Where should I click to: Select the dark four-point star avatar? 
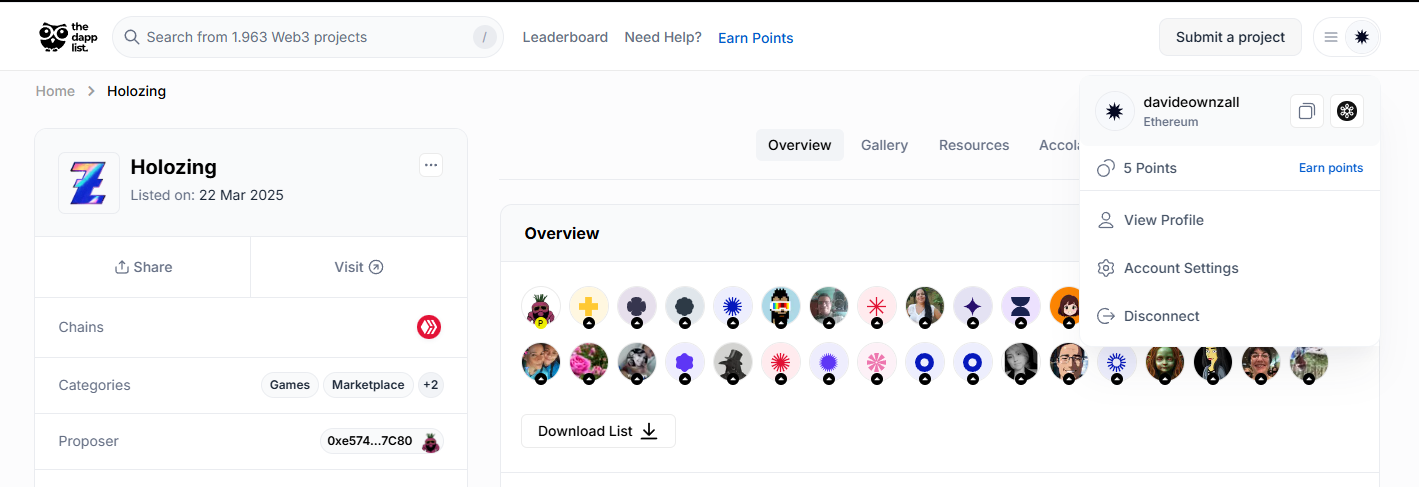(x=973, y=306)
